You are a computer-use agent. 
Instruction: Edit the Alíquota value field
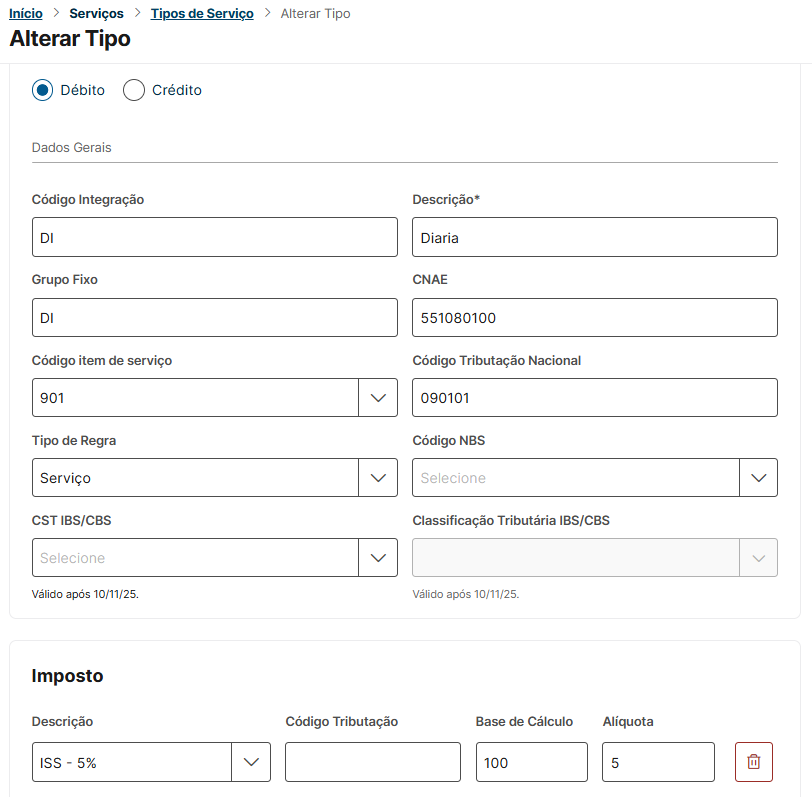pos(658,762)
